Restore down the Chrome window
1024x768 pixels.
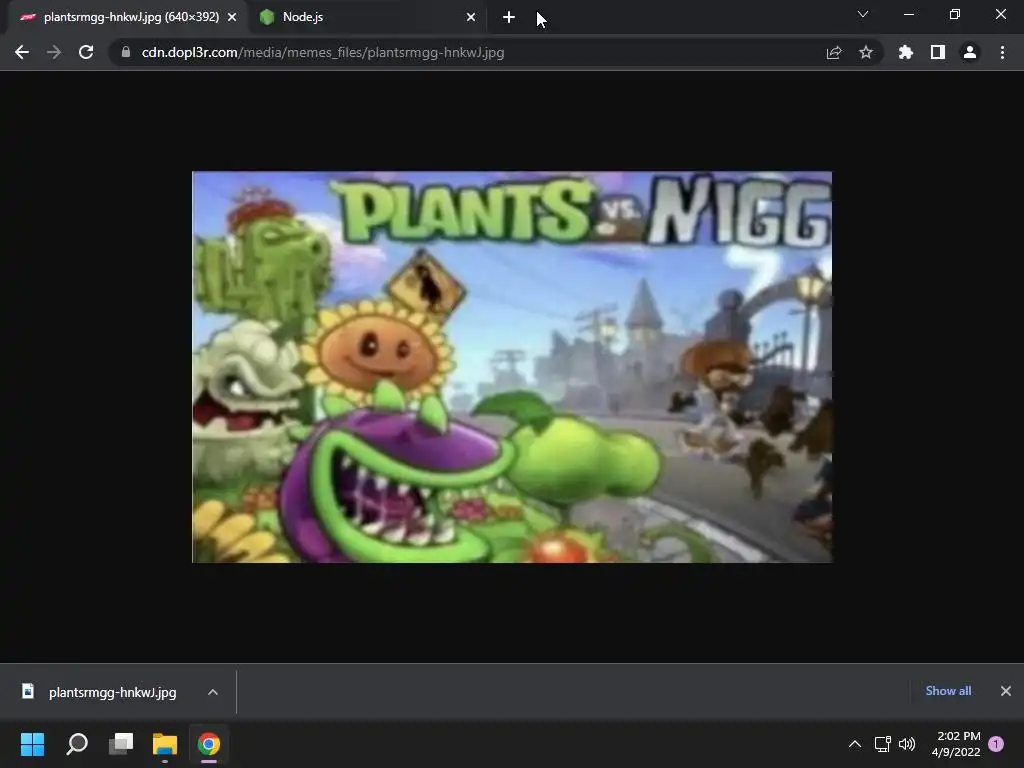point(955,14)
